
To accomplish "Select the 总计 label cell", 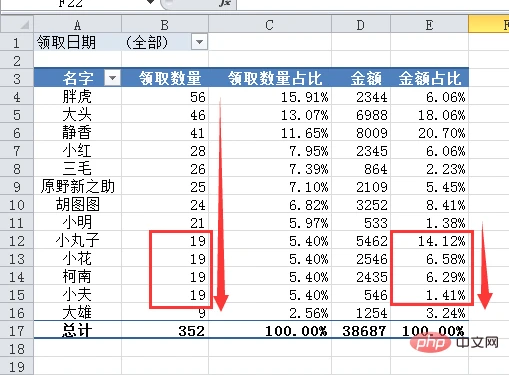I will coord(77,331).
